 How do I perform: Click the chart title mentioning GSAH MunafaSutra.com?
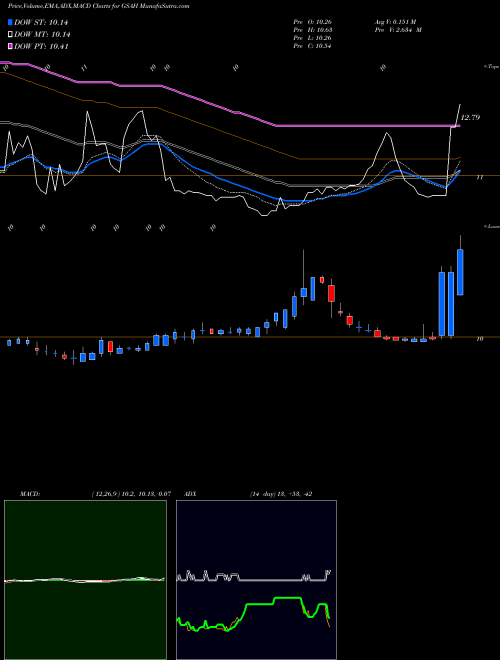[x=98, y=6]
